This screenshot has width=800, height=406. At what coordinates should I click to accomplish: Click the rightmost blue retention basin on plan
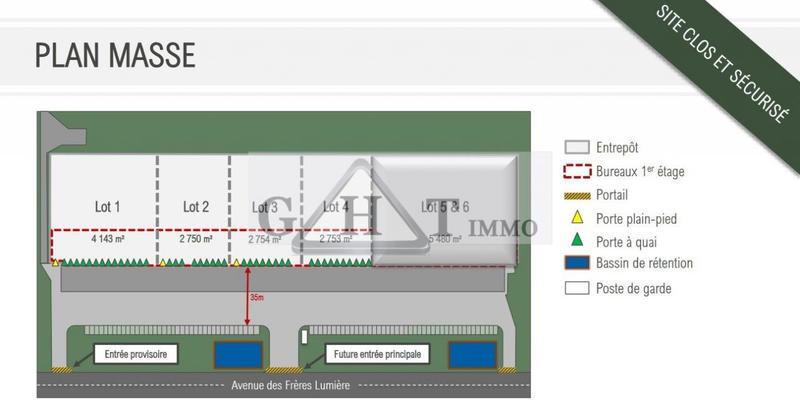point(472,353)
